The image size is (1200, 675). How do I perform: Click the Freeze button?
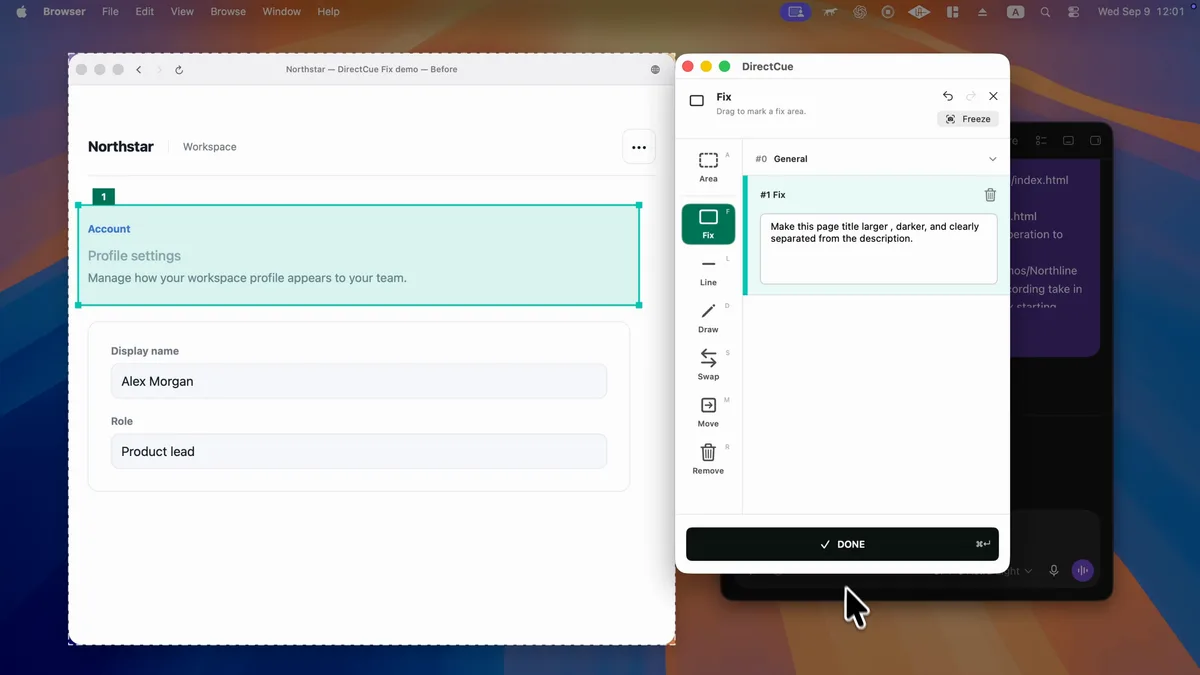tap(968, 119)
